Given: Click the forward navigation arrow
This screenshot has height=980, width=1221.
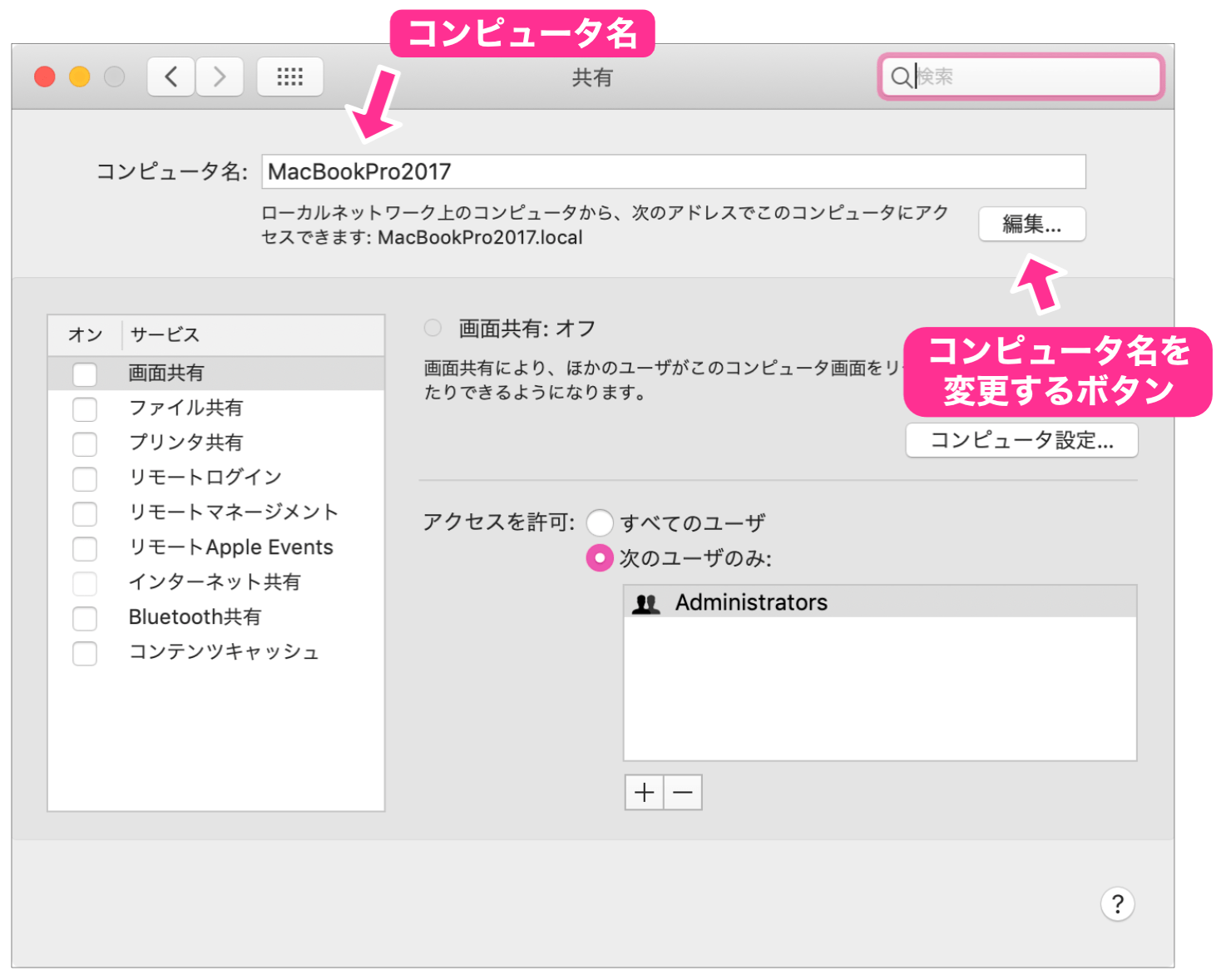Looking at the screenshot, I should point(219,77).
